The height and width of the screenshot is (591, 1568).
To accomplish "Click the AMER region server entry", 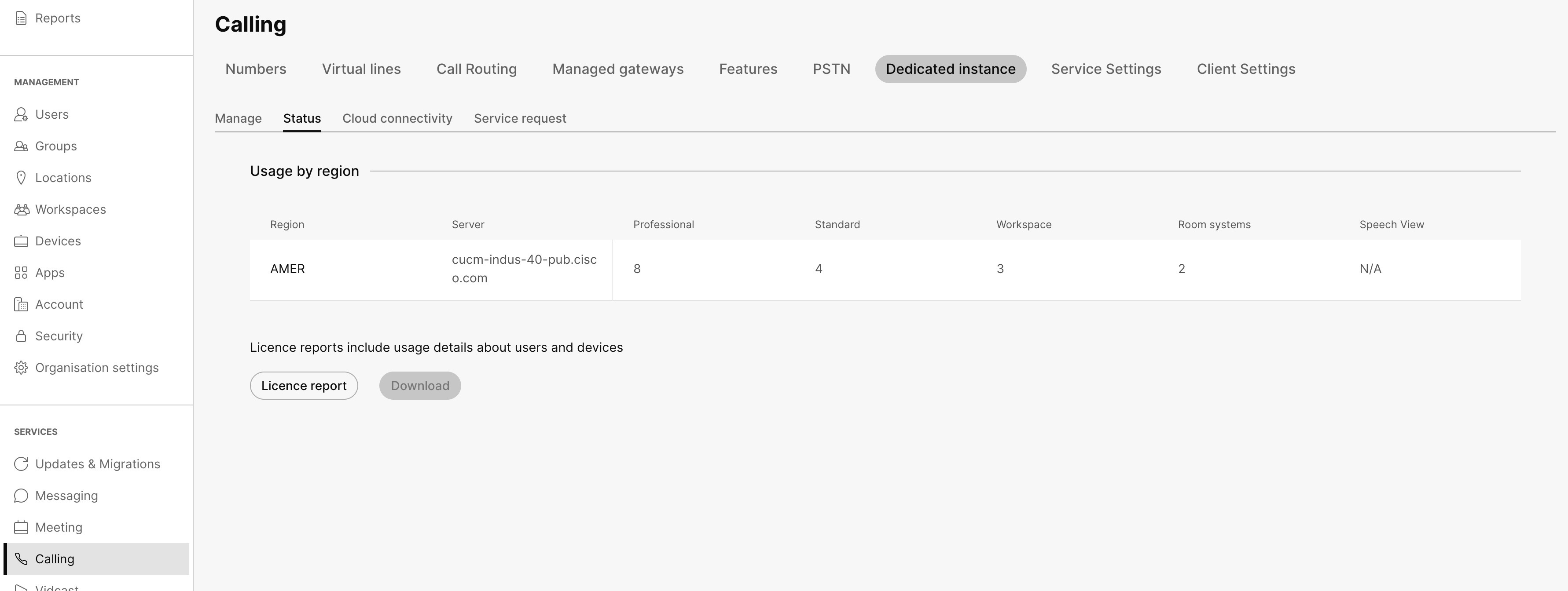I will pyautogui.click(x=524, y=268).
